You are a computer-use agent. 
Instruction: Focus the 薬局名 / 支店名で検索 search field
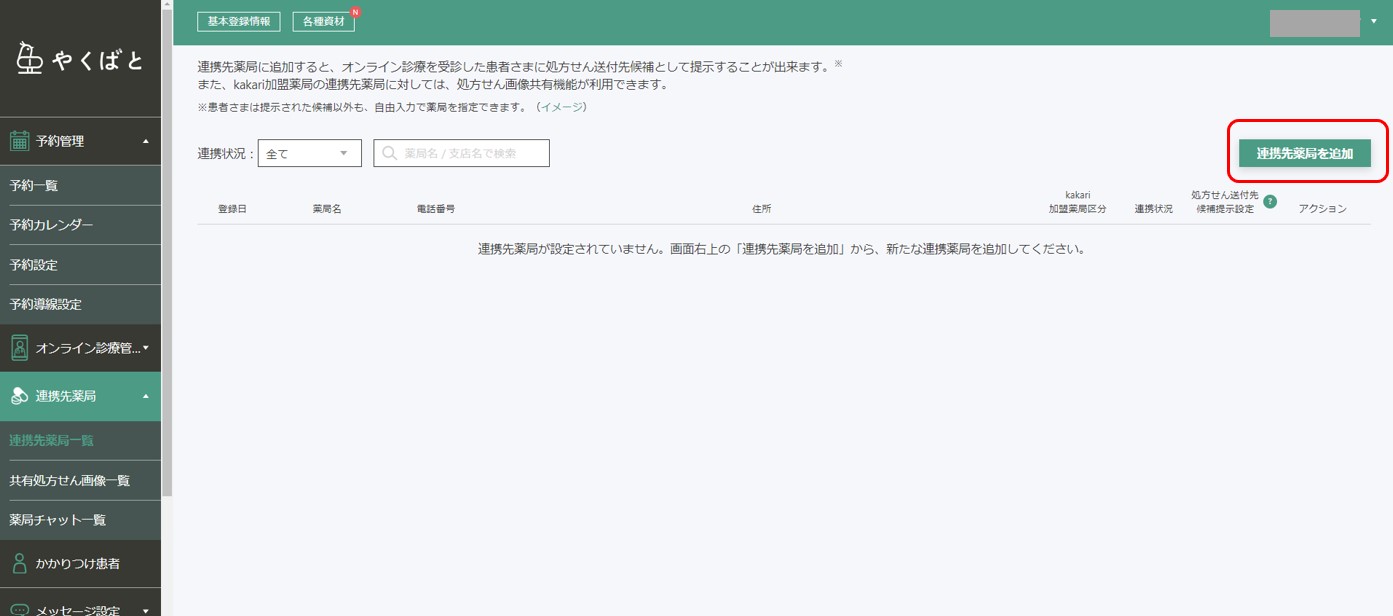point(461,153)
